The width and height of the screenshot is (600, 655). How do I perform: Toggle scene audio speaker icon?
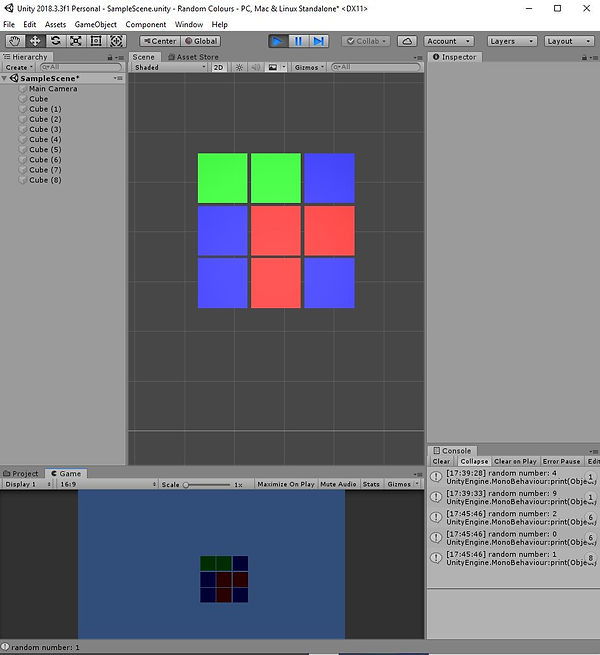point(256,67)
